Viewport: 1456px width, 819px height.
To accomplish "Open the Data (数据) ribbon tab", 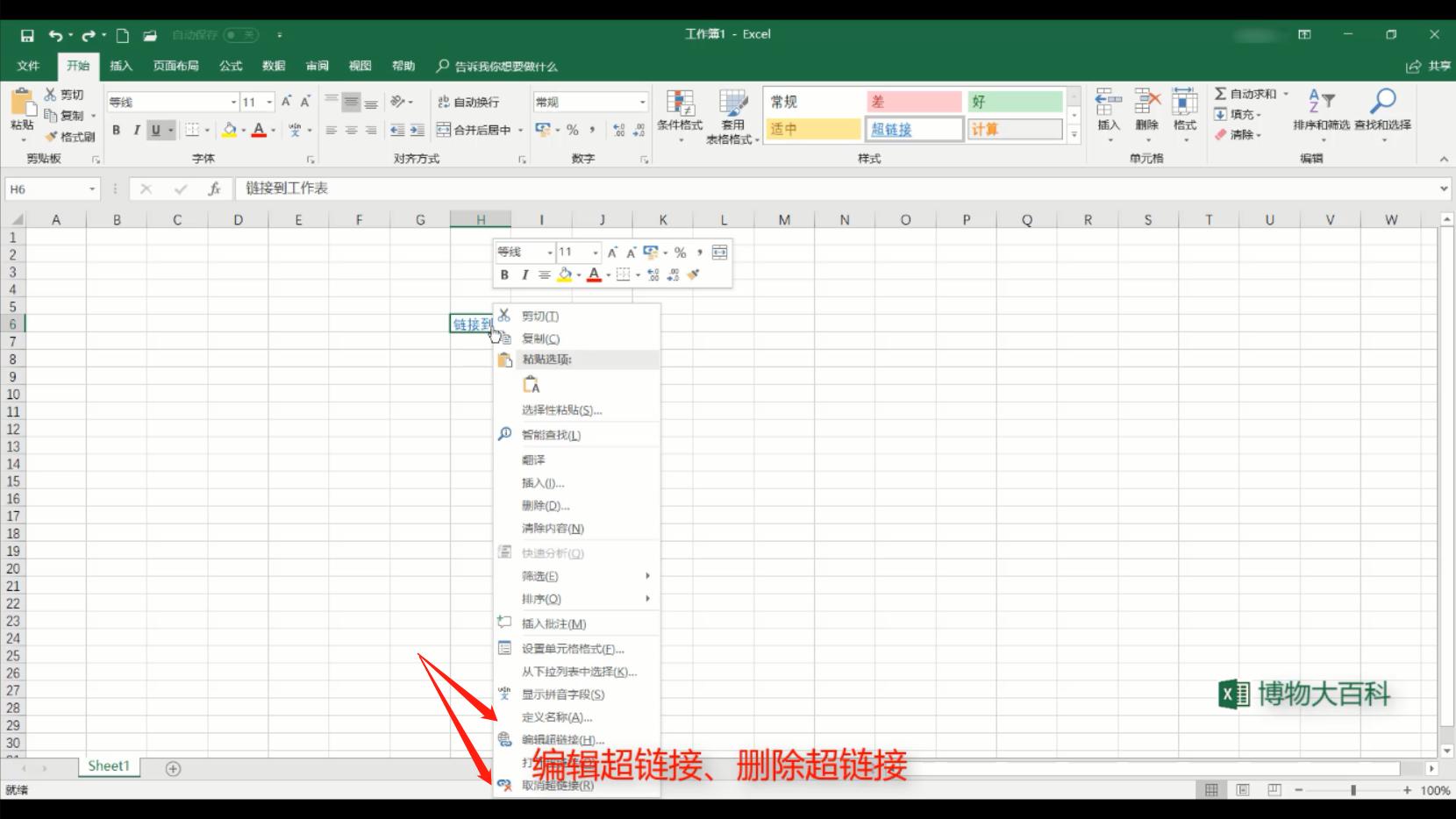I will (274, 66).
